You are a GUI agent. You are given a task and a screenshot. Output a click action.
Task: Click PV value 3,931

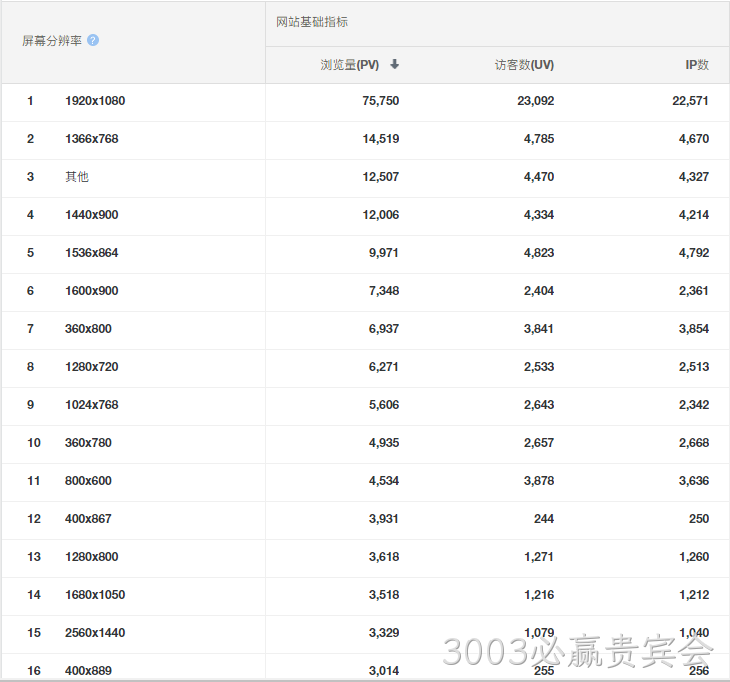point(384,519)
